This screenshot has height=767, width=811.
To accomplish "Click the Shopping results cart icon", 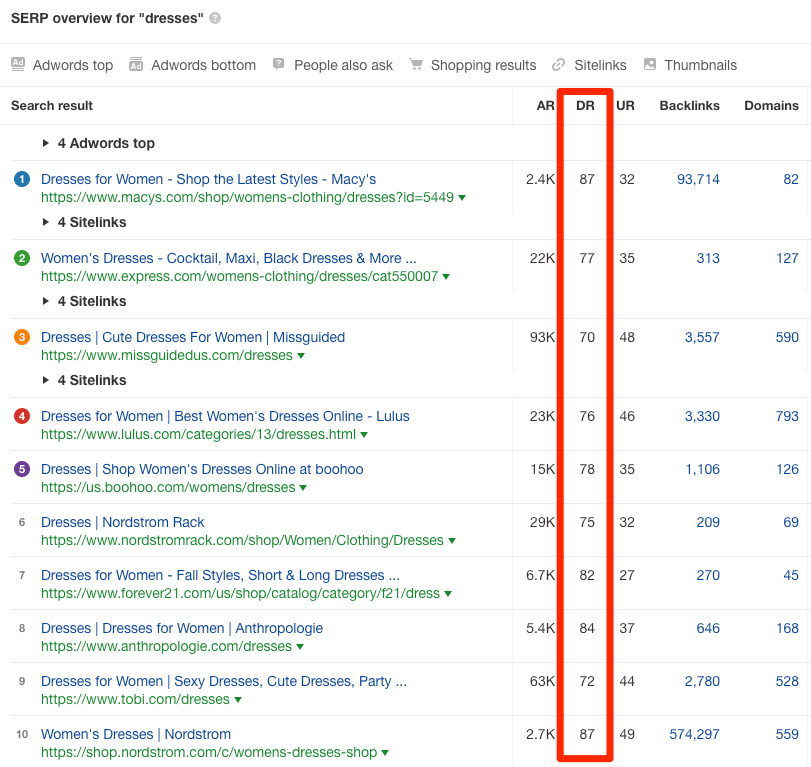I will (x=416, y=65).
